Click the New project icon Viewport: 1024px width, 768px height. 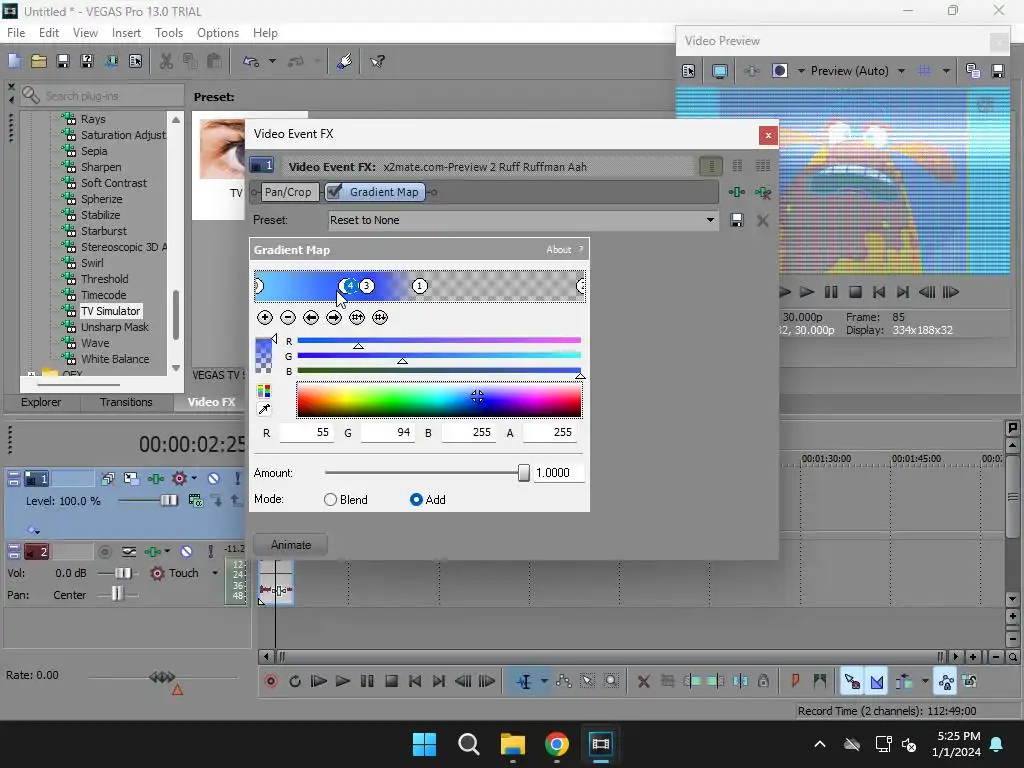(x=14, y=61)
